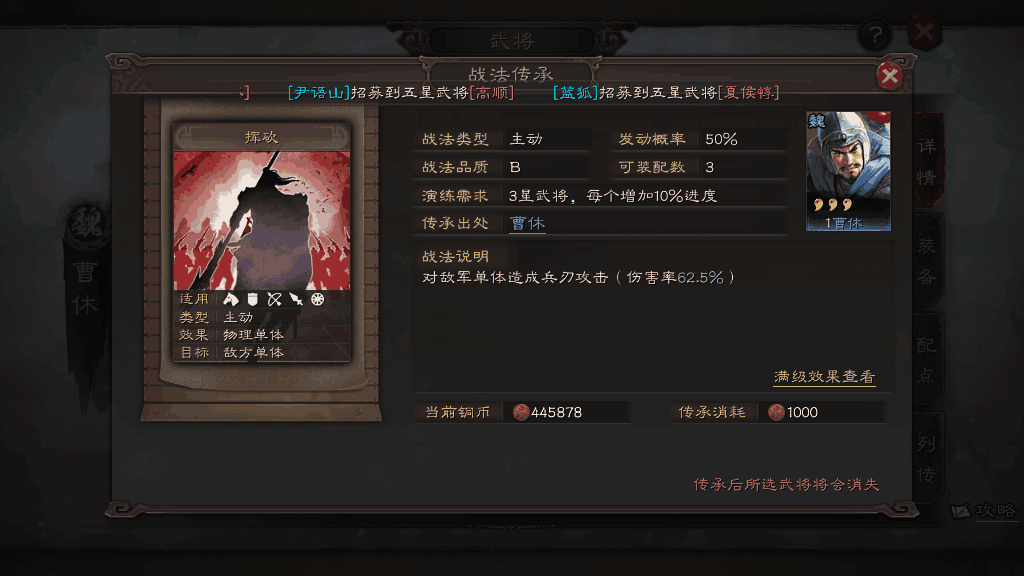
Task: Click the cavalry horse-head troop icon
Action: coord(231,299)
